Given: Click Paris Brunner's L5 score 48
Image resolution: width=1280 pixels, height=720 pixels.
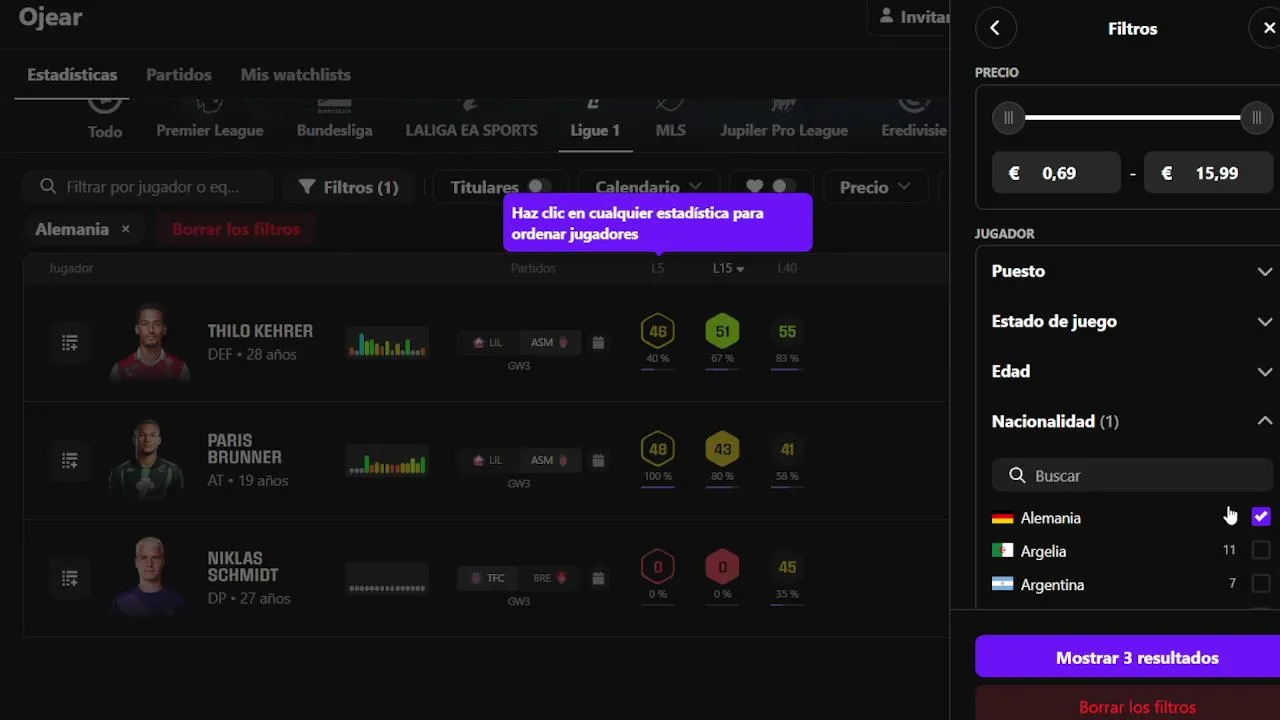Looking at the screenshot, I should click(x=657, y=449).
